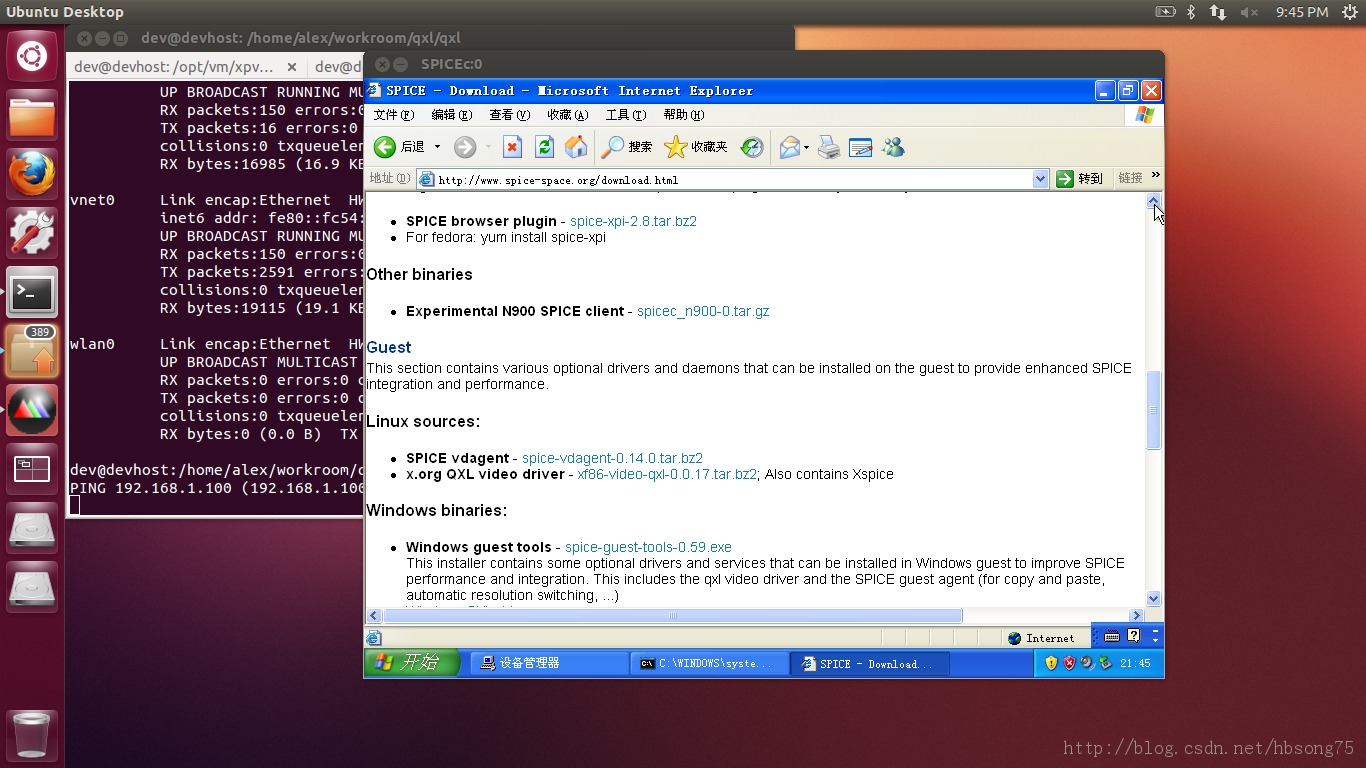Click the horizontal scrollbar thumb on the page
The width and height of the screenshot is (1366, 768).
coord(672,615)
